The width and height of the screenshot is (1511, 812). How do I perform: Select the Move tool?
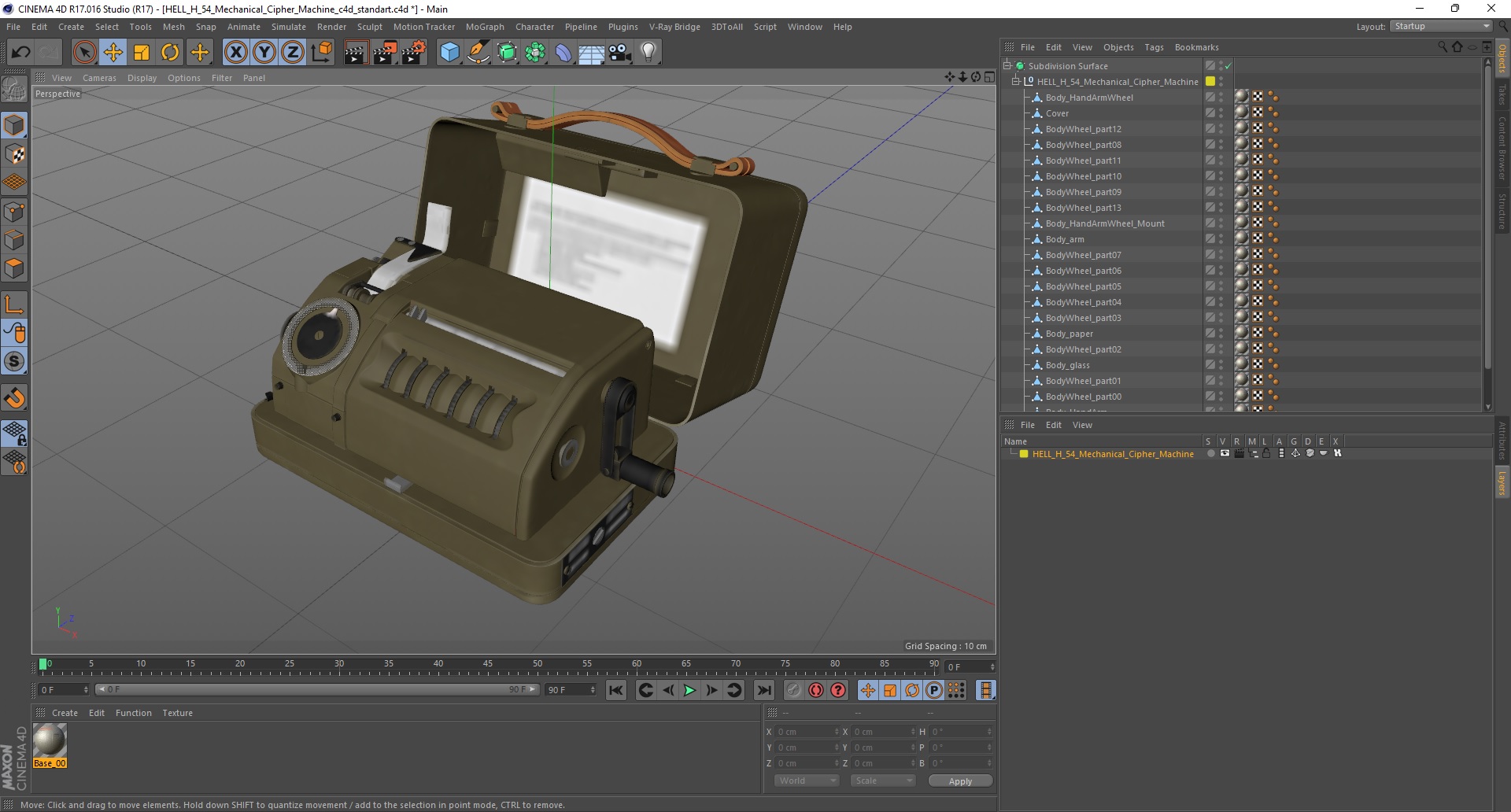pos(113,53)
